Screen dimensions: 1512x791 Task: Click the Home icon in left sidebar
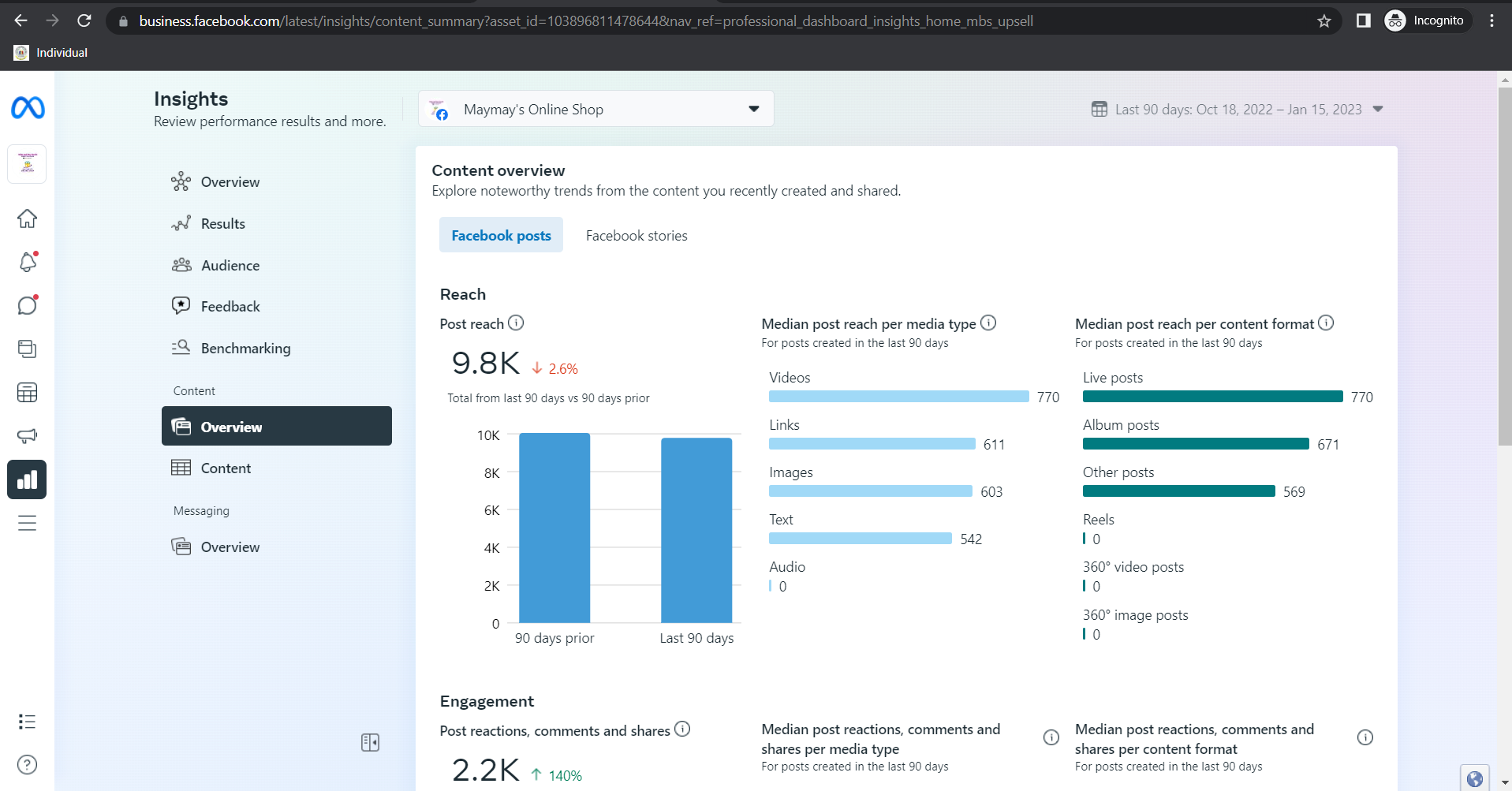(28, 218)
